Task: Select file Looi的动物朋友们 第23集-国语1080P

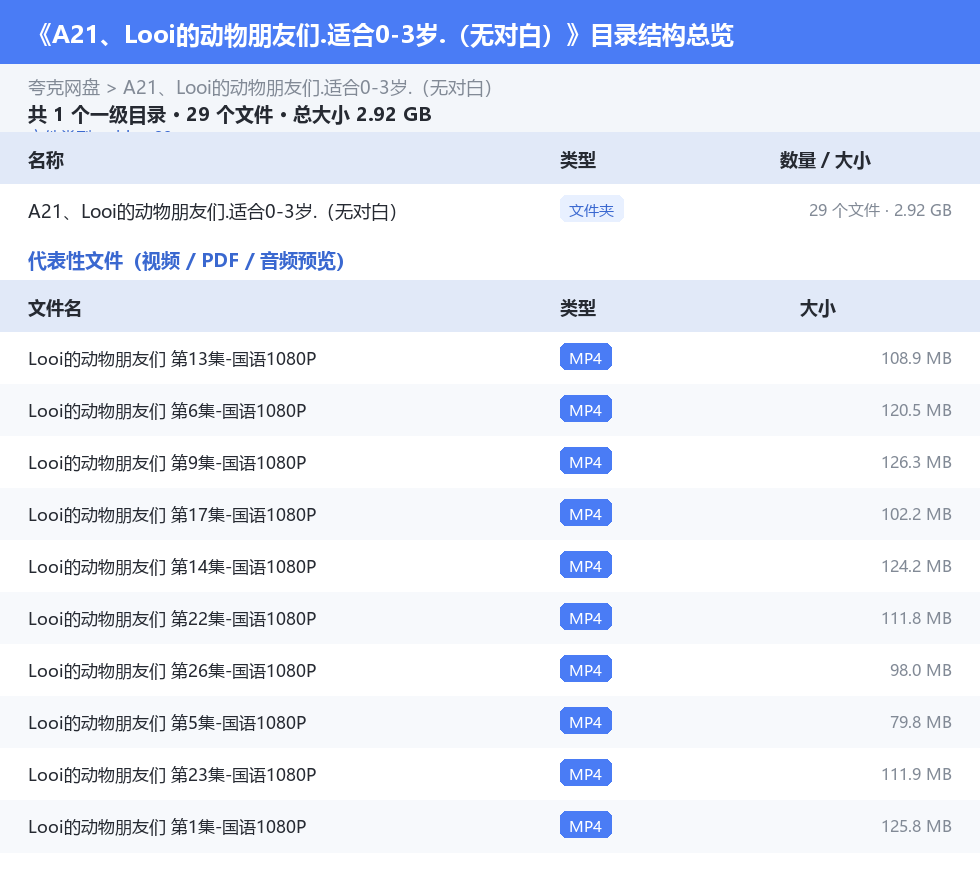Action: coord(172,774)
